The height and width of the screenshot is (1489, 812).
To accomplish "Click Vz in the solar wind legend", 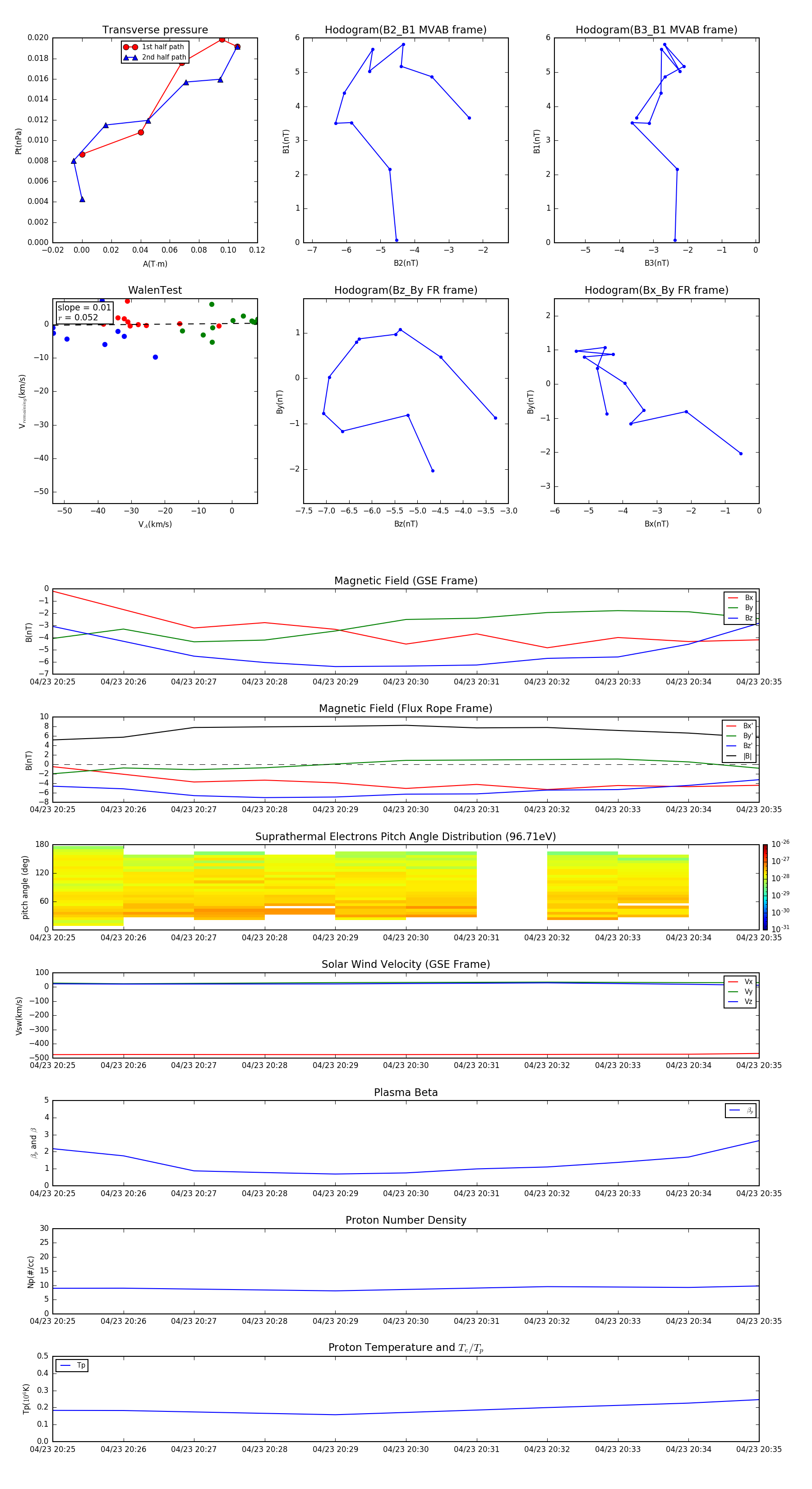I will click(x=740, y=1002).
